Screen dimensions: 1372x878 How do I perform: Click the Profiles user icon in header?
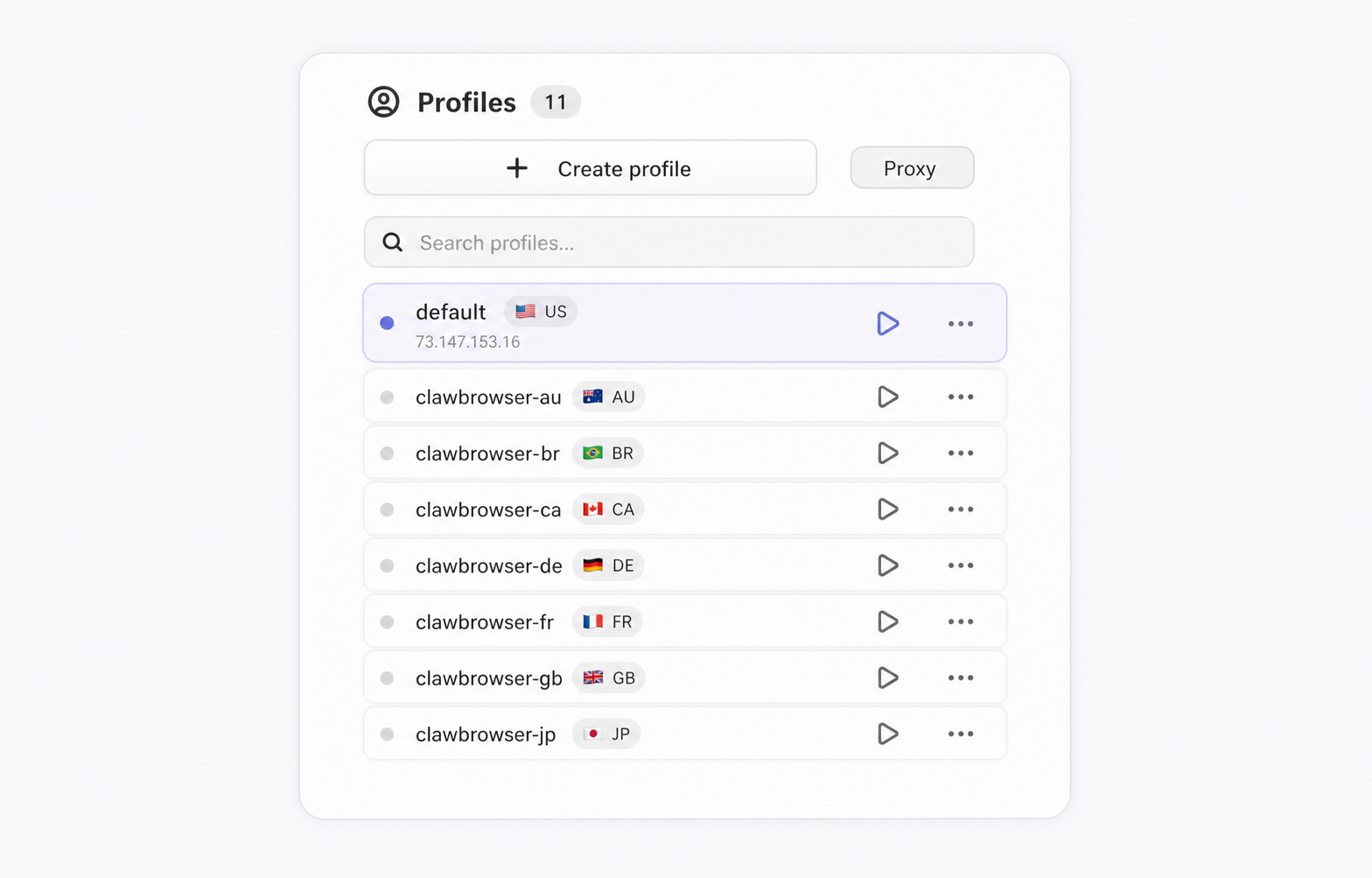click(x=383, y=102)
